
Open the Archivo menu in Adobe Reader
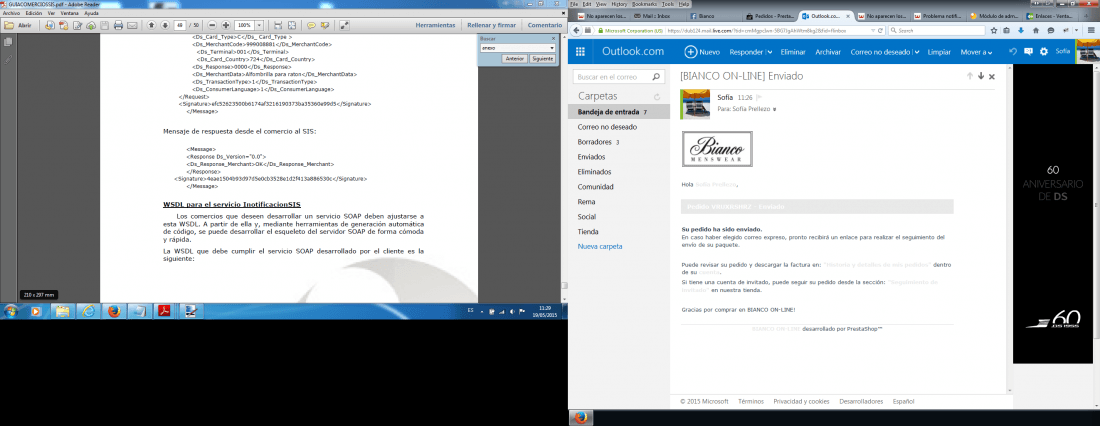[11, 13]
